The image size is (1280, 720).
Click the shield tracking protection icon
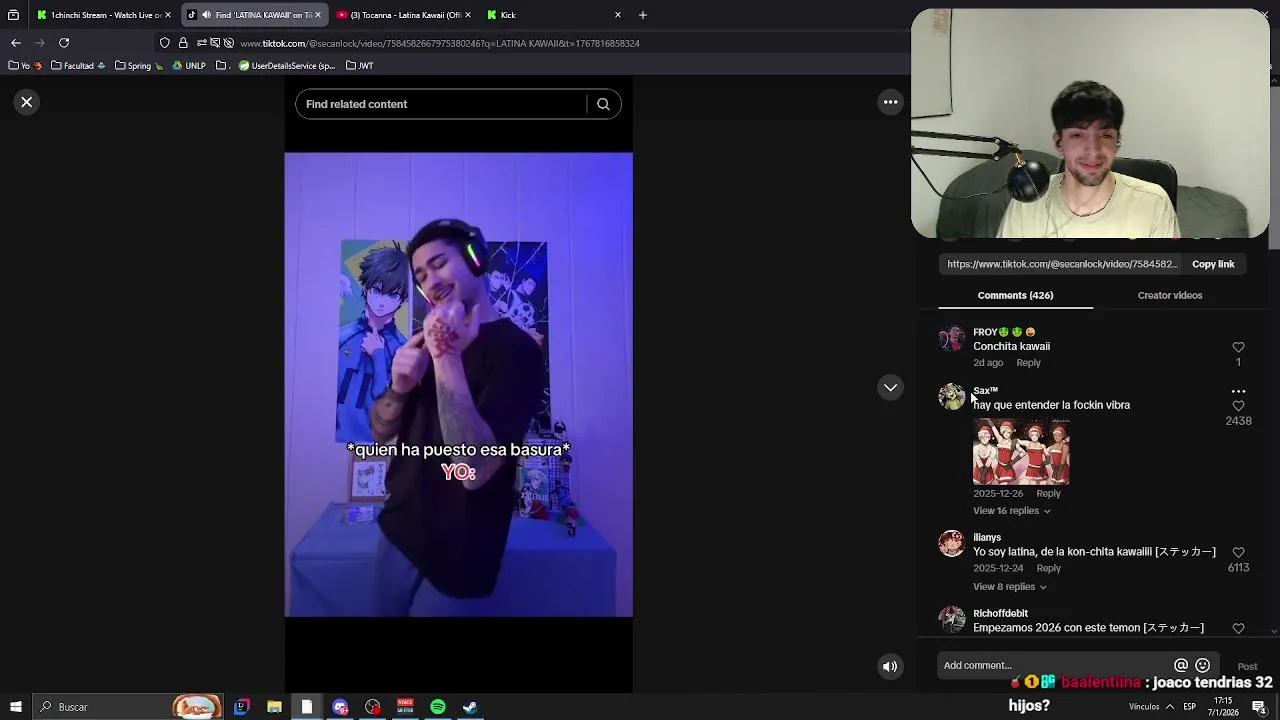click(x=165, y=43)
